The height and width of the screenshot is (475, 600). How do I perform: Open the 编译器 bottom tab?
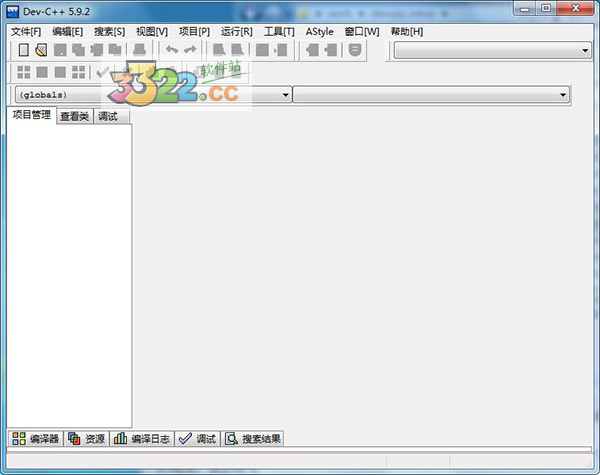[36, 439]
